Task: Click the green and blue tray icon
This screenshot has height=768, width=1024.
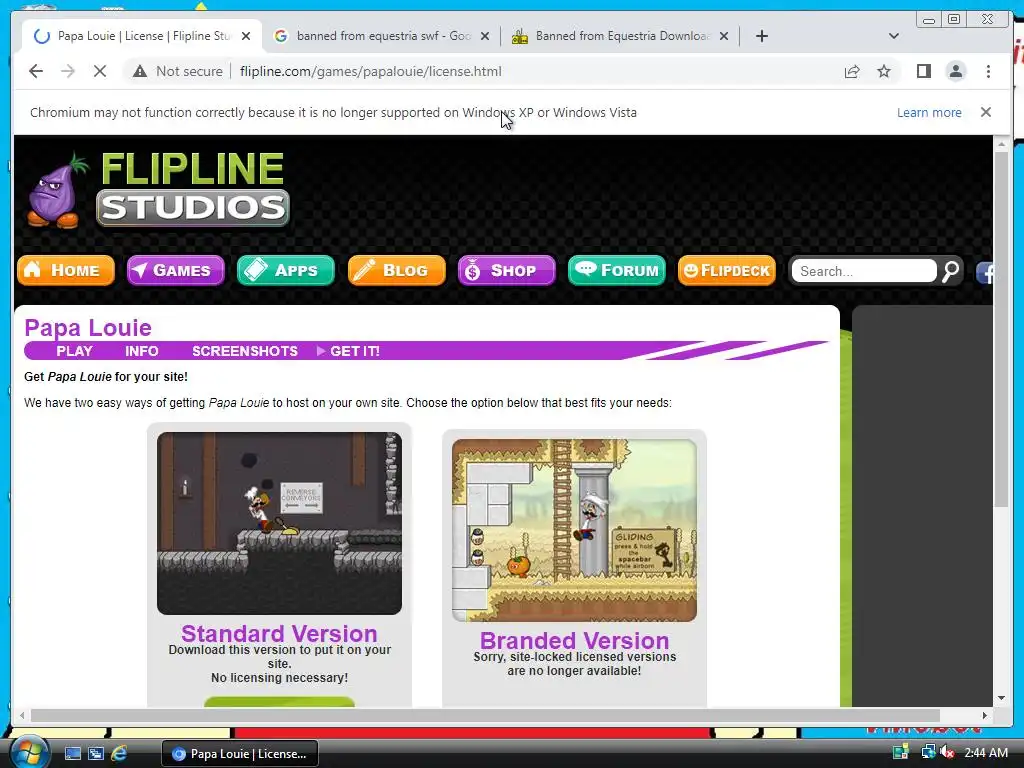Action: coord(901,753)
